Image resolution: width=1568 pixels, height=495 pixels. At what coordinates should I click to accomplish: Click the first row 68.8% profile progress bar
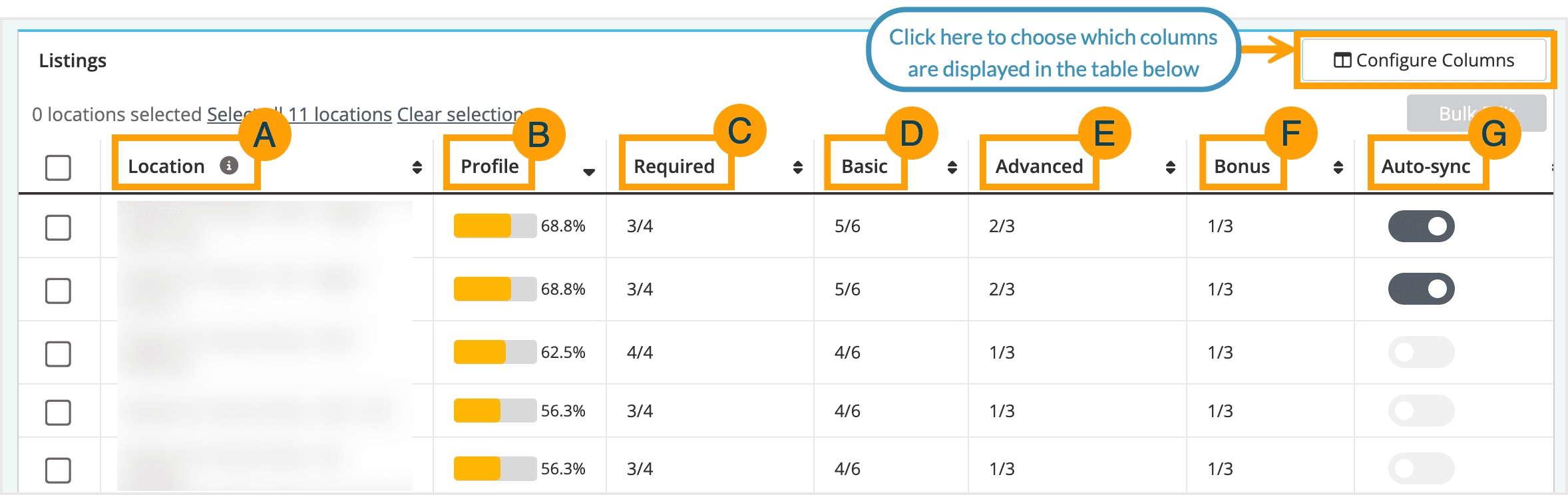[x=494, y=226]
